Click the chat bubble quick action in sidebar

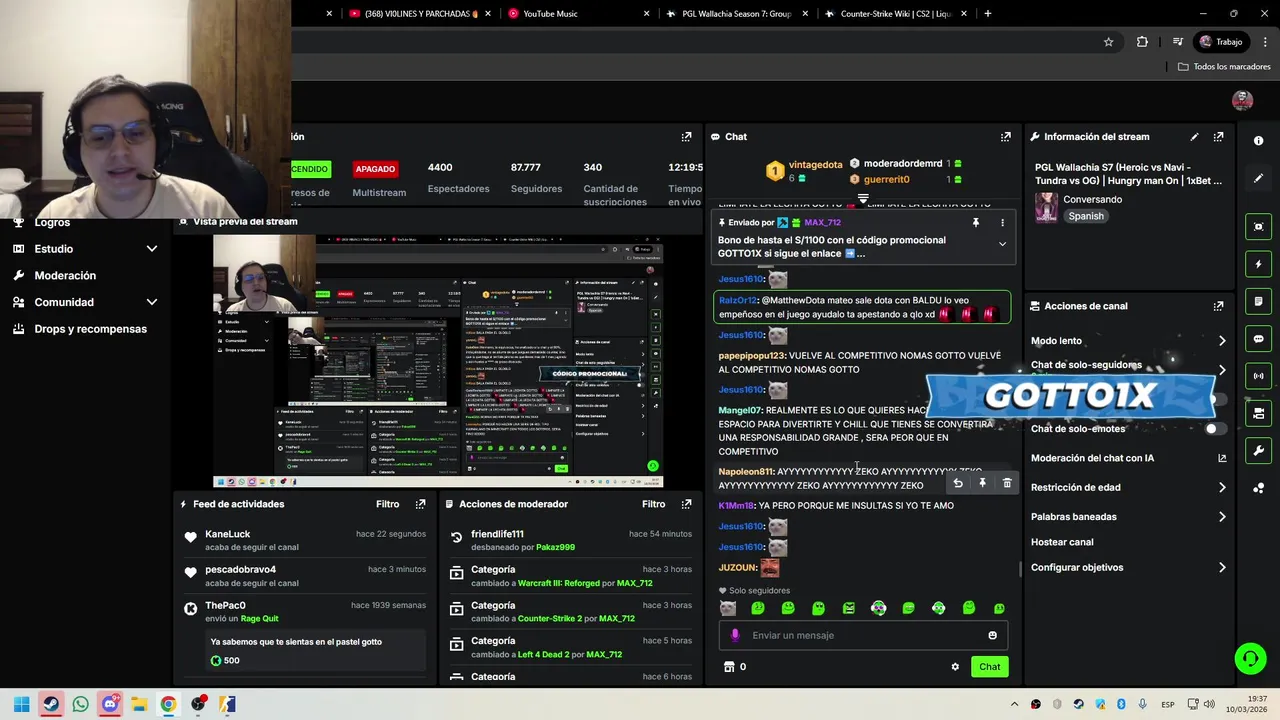coord(1258,339)
